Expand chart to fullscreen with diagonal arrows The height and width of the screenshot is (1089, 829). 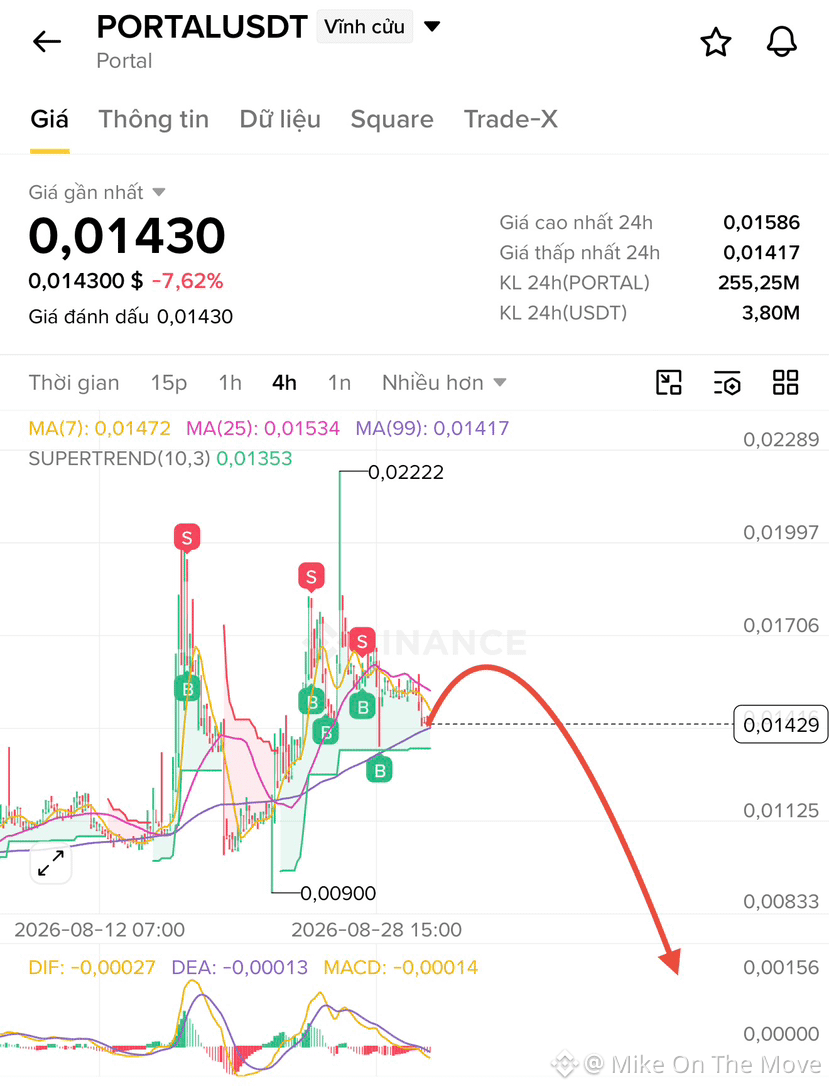51,863
